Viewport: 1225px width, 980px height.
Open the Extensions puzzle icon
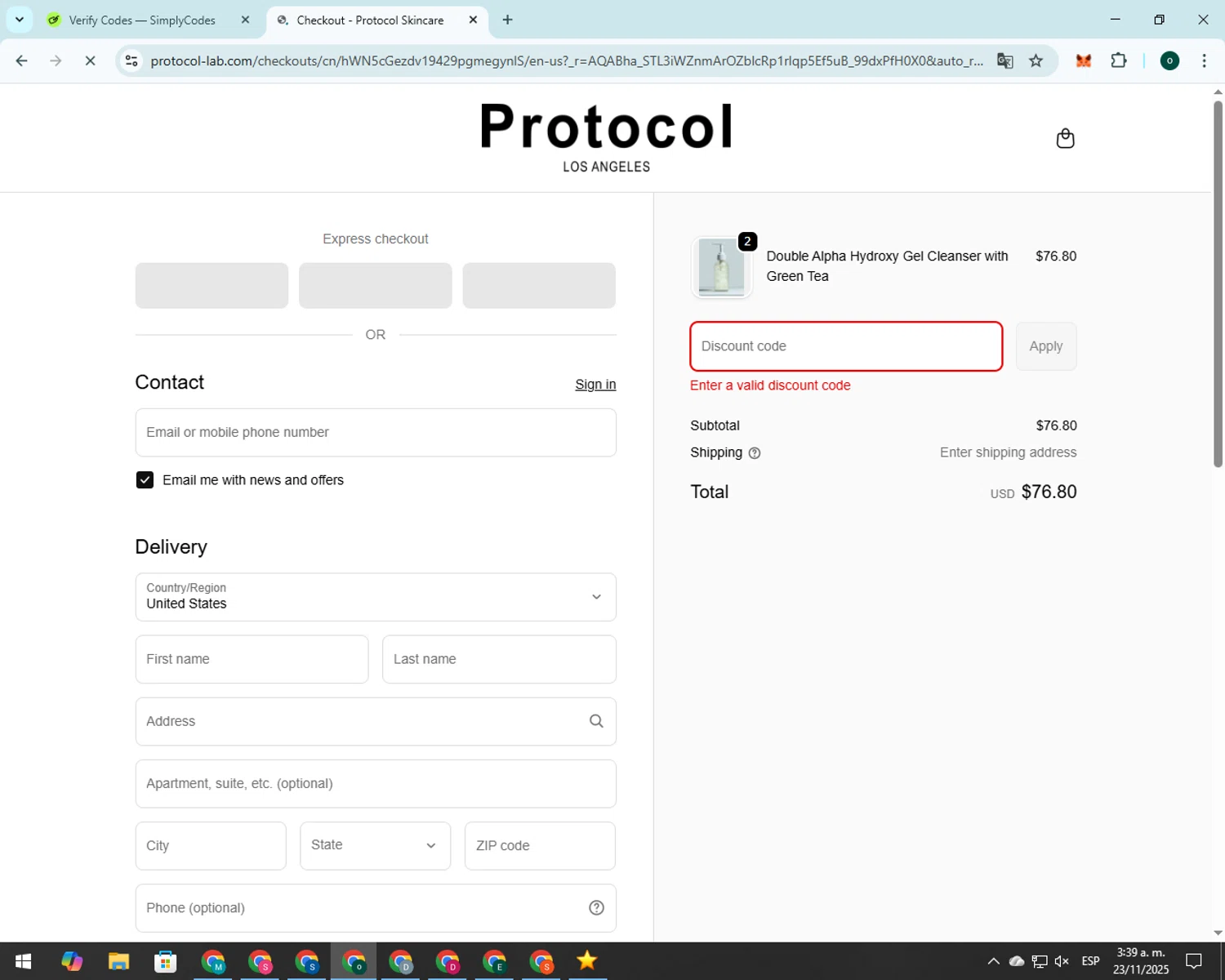pyautogui.click(x=1119, y=60)
